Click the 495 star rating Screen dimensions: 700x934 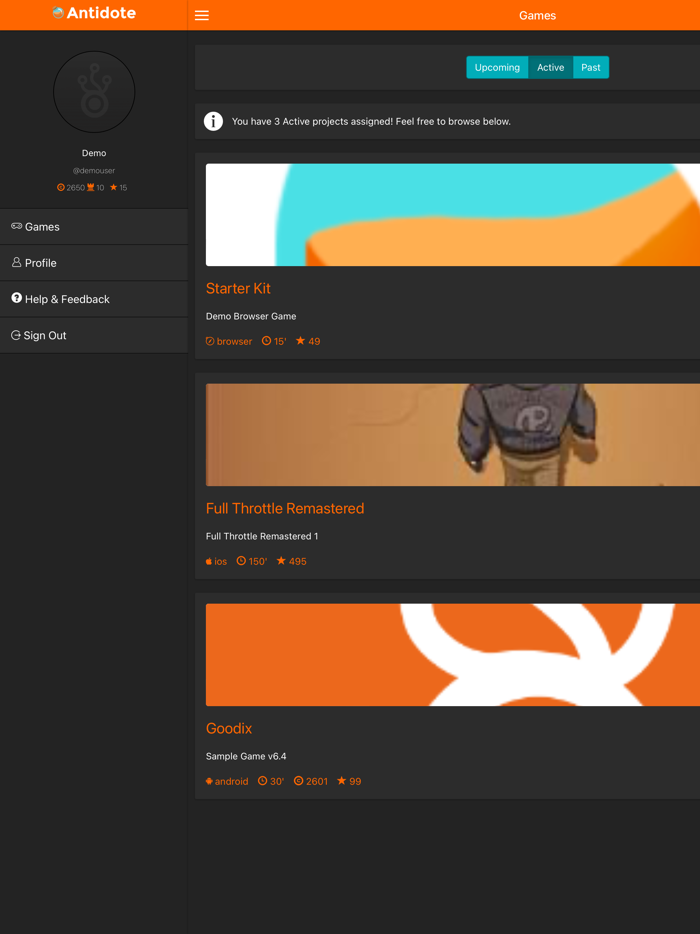click(x=292, y=561)
